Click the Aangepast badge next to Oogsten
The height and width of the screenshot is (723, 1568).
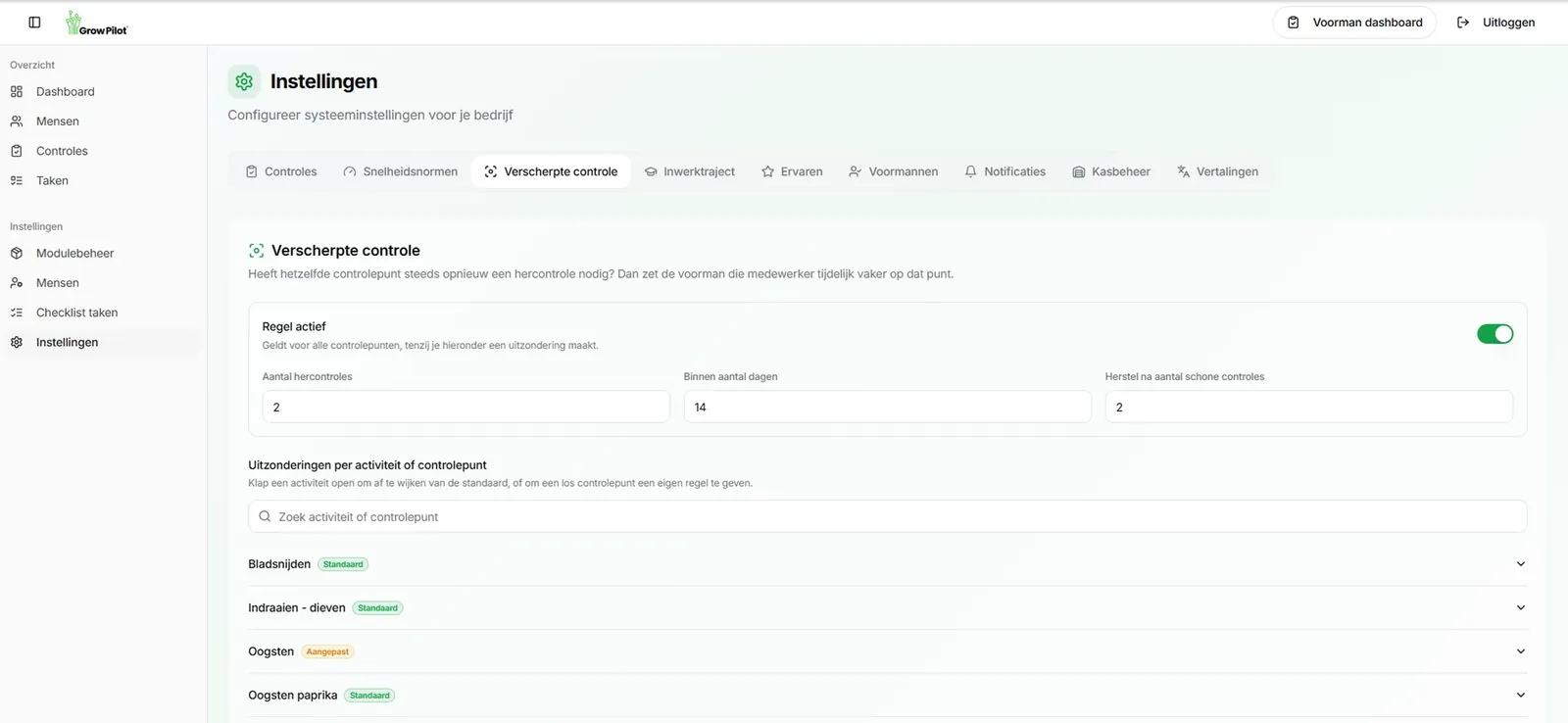pos(327,651)
